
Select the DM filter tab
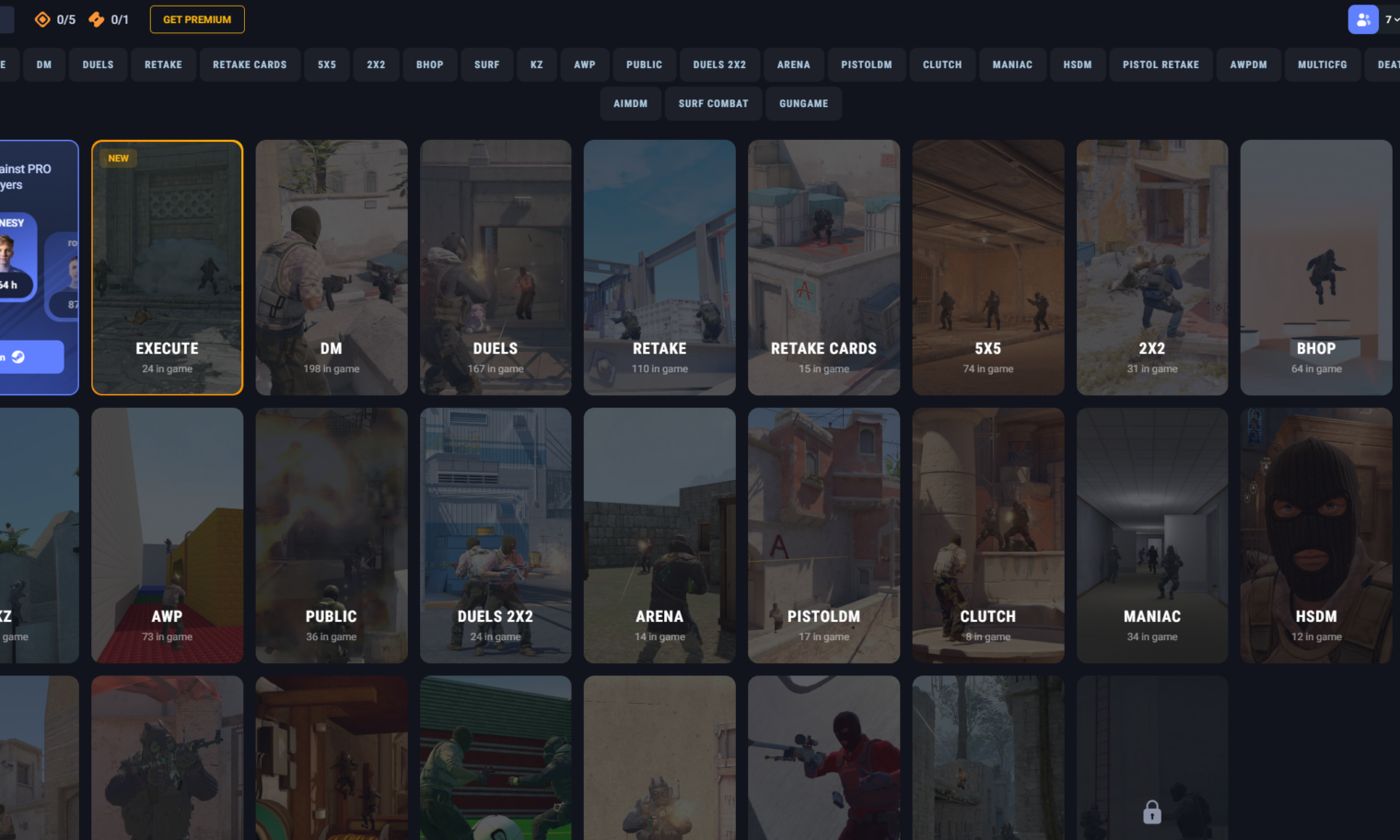[x=44, y=64]
